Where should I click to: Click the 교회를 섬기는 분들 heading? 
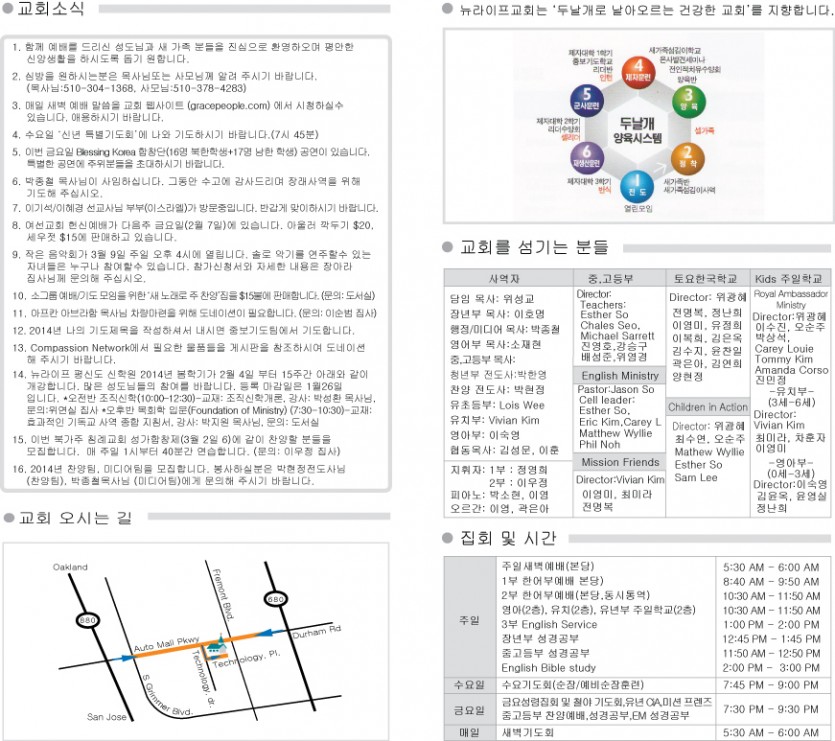(534, 247)
